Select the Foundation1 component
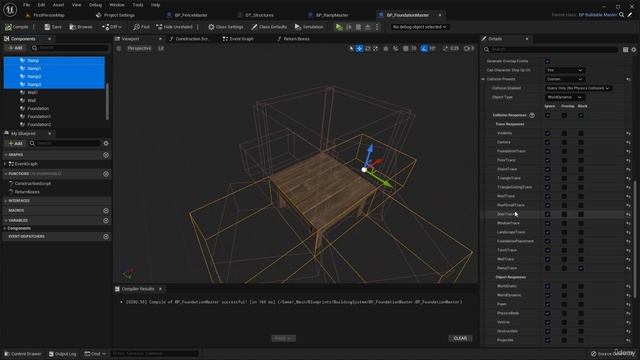 39,116
